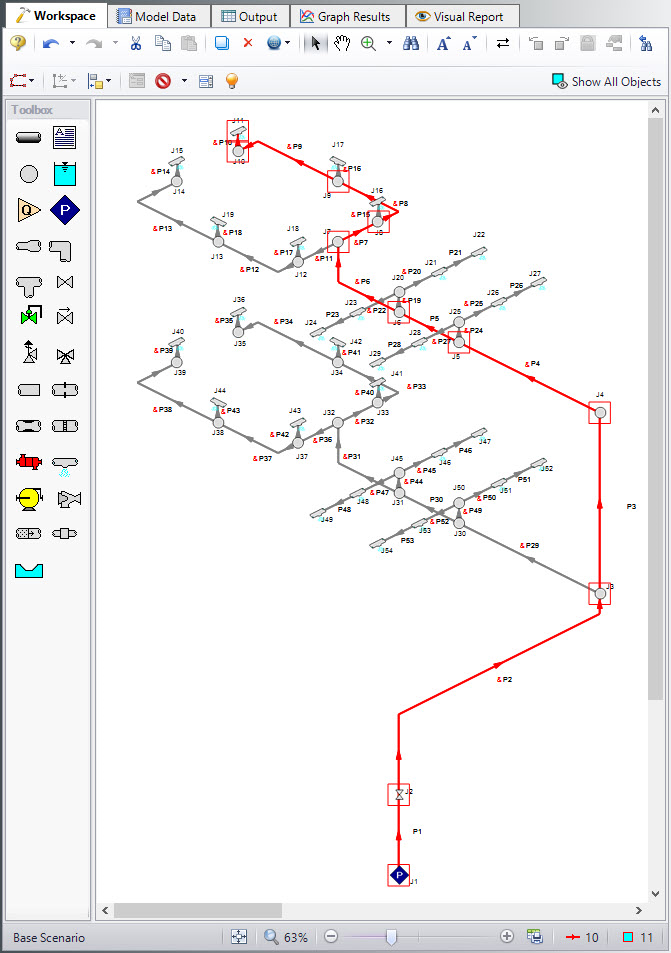
Task: Click the zoom-in plus button
Action: pyautogui.click(x=507, y=937)
